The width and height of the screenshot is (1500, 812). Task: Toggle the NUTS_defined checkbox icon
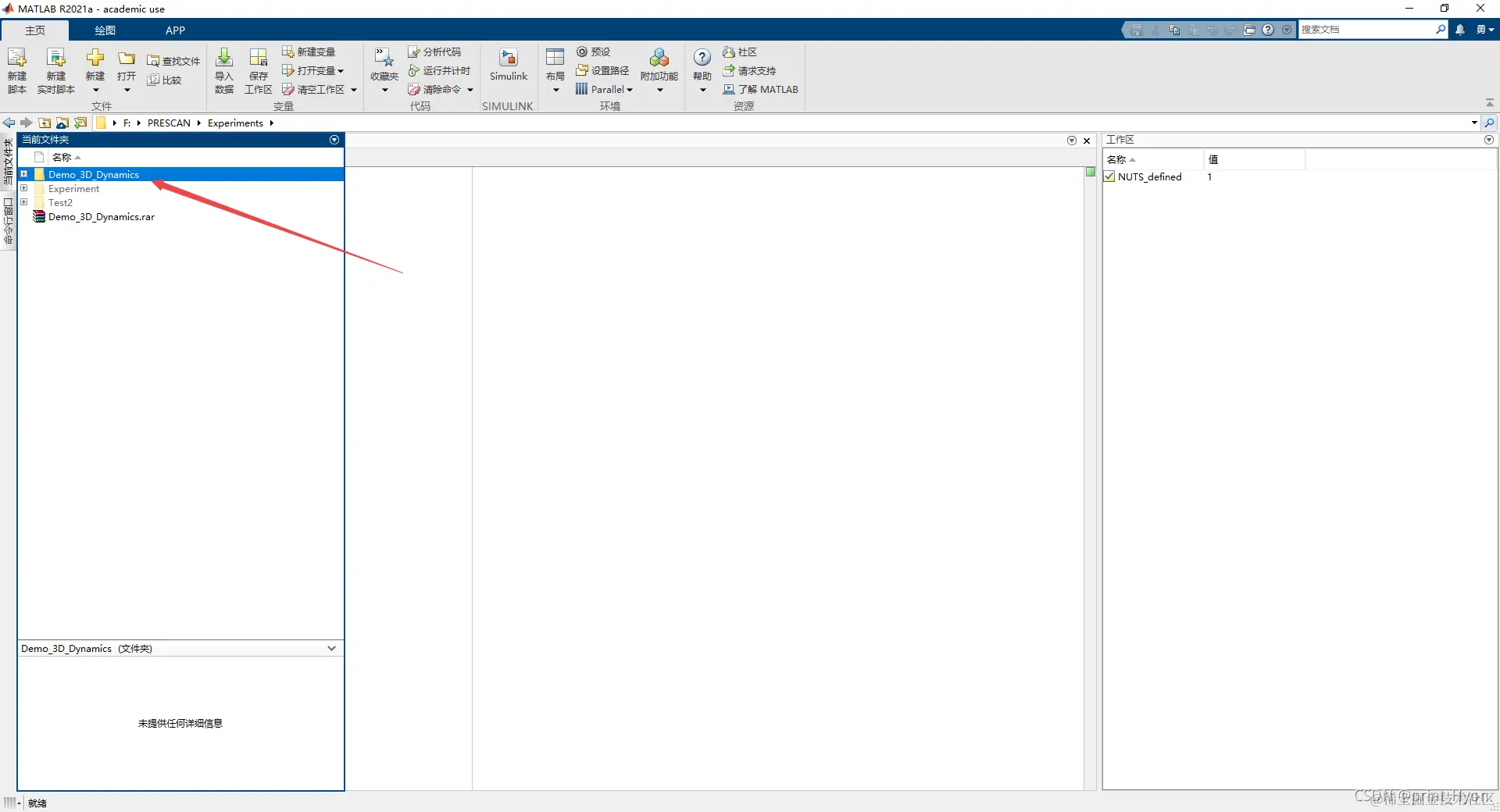[1109, 176]
